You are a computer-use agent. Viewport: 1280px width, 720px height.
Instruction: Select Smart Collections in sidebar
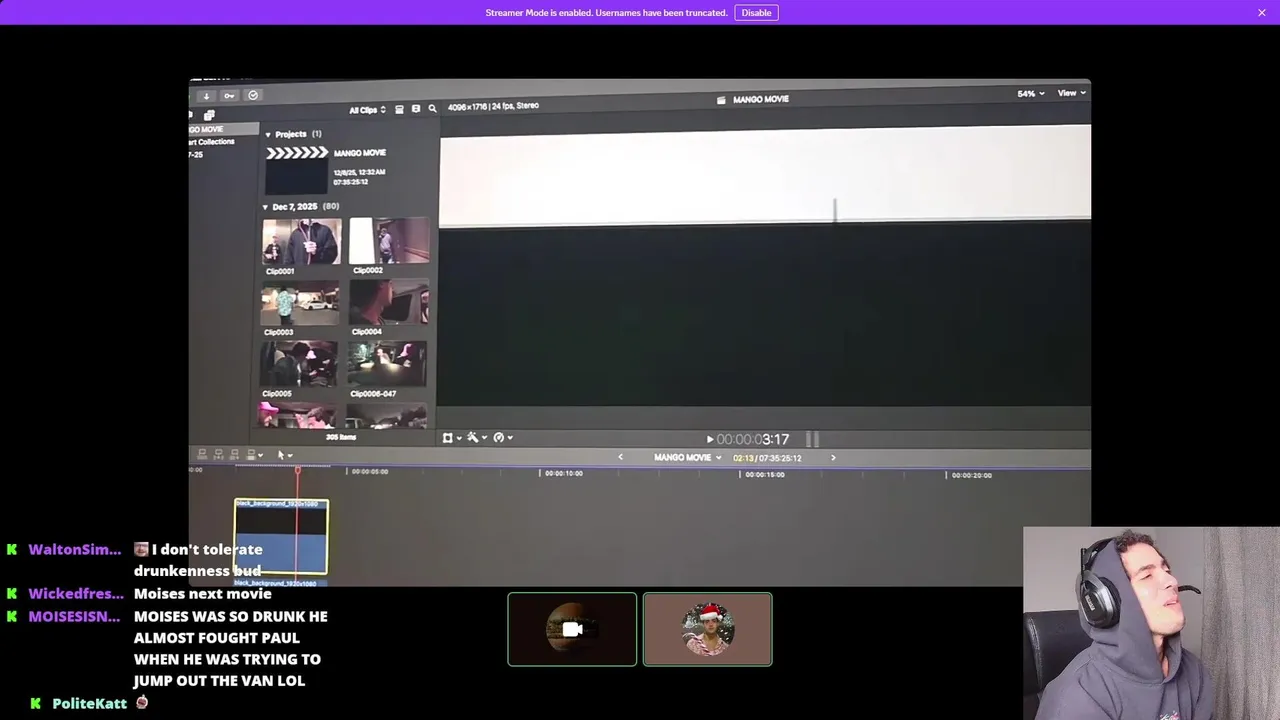211,141
